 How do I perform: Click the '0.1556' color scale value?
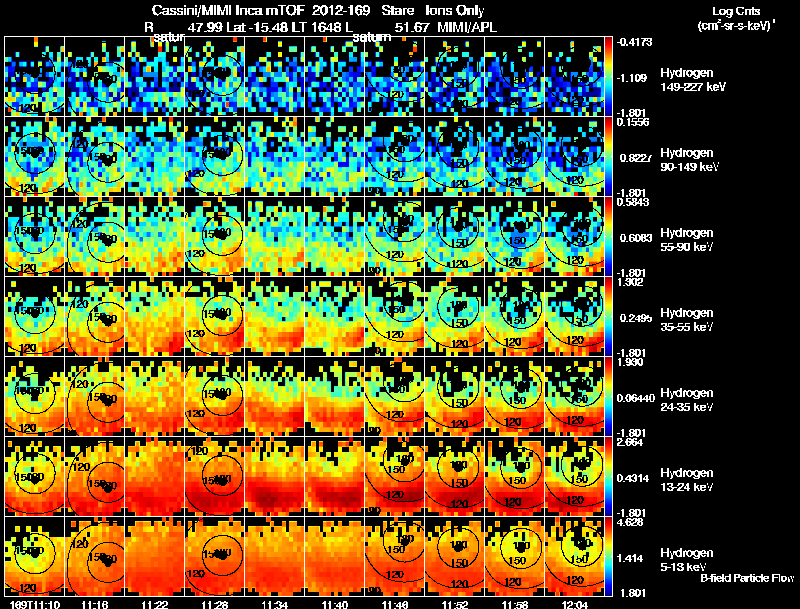click(633, 122)
